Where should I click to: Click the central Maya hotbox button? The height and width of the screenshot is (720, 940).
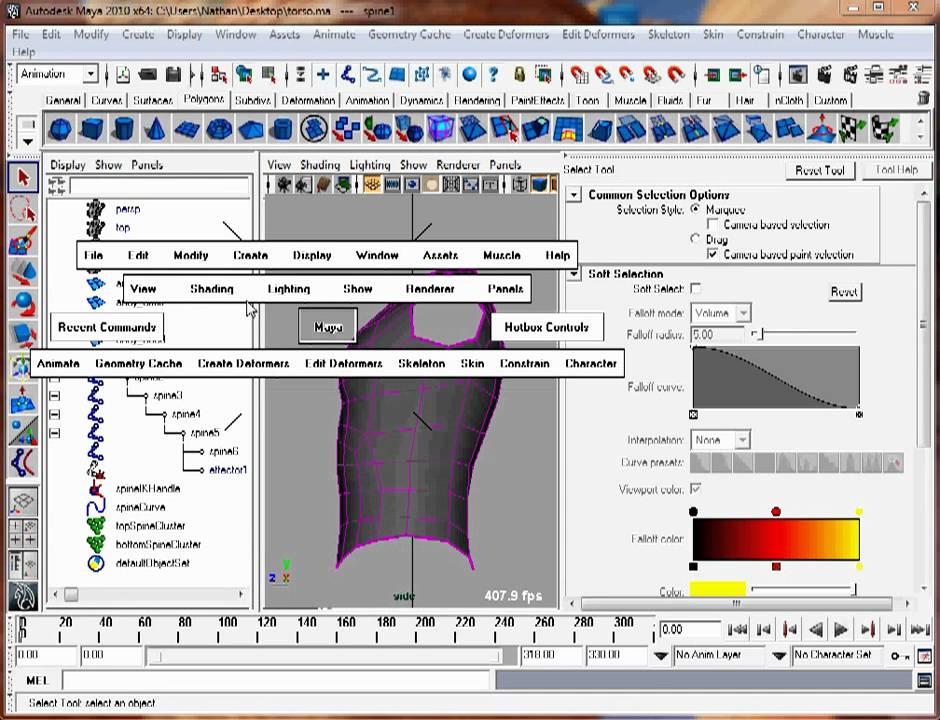pyautogui.click(x=328, y=327)
